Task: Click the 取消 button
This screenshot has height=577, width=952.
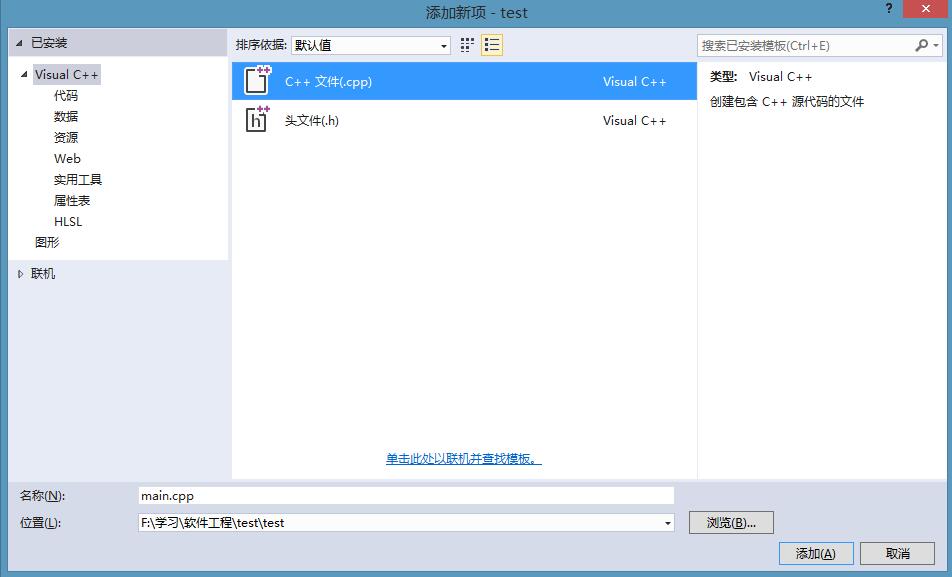Action: (x=897, y=553)
